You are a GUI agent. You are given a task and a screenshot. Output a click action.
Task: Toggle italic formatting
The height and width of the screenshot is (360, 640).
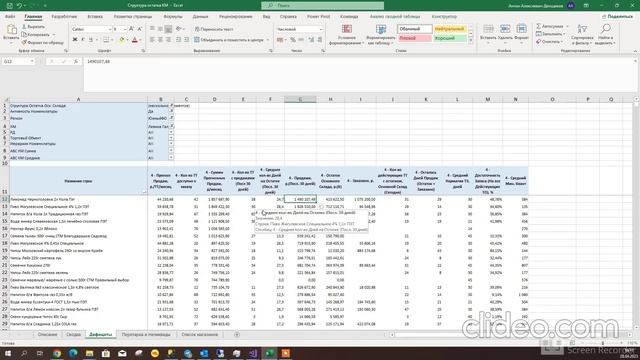tap(82, 40)
